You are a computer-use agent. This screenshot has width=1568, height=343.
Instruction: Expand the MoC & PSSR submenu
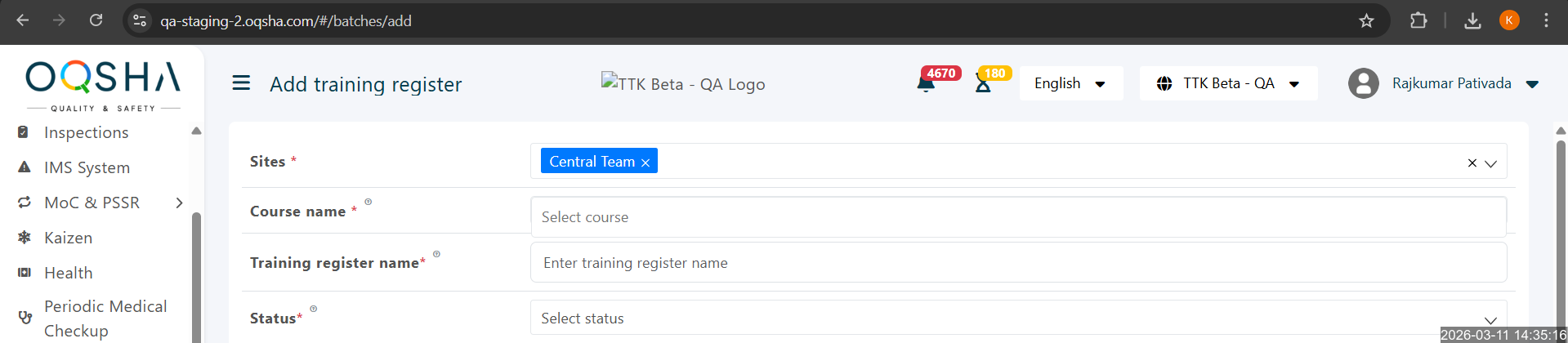click(179, 203)
